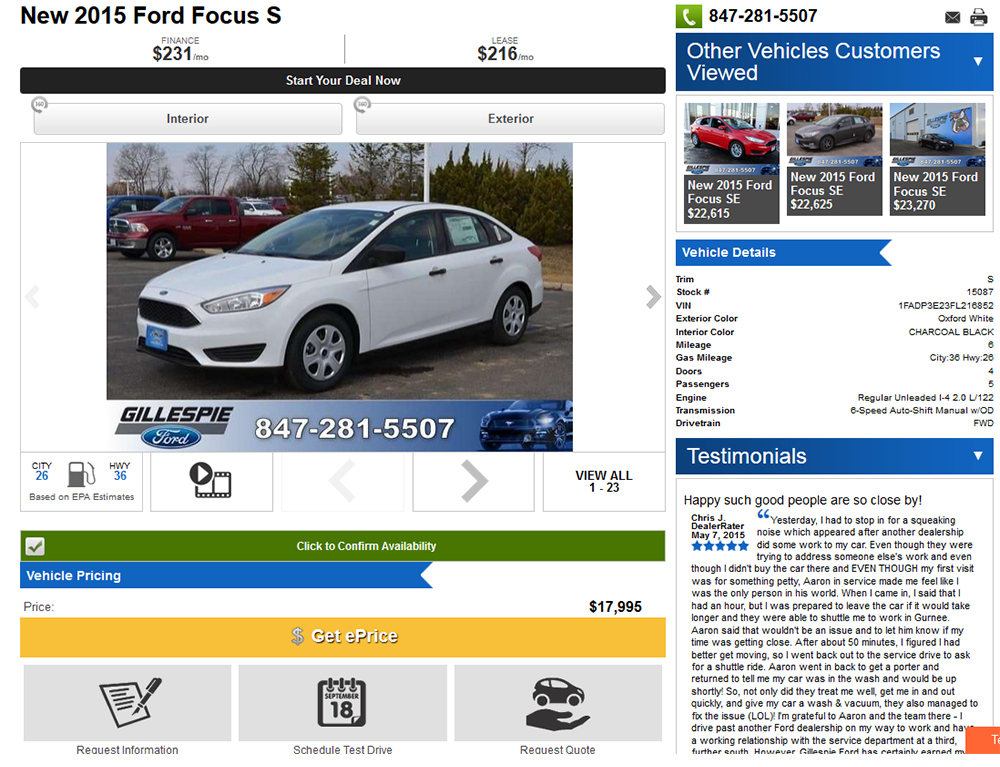Viewport: 1000px width, 767px height.
Task: Advance thumbnail strip with the right chevron
Action: 474,481
